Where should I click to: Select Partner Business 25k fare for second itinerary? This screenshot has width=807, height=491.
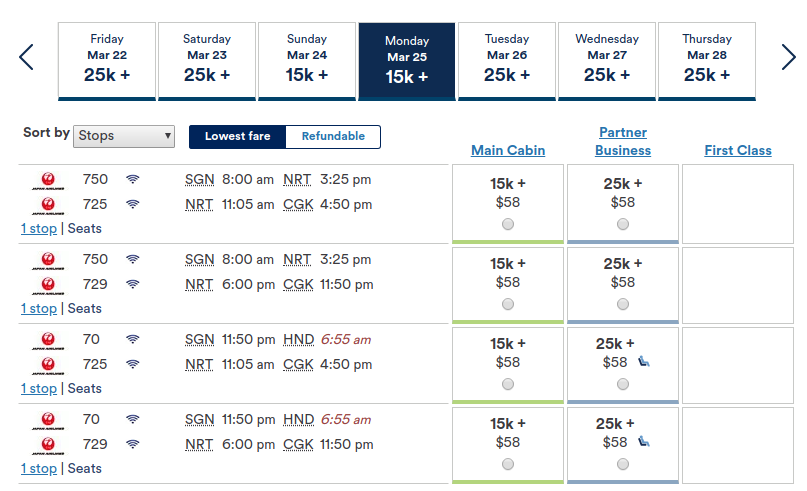click(623, 304)
